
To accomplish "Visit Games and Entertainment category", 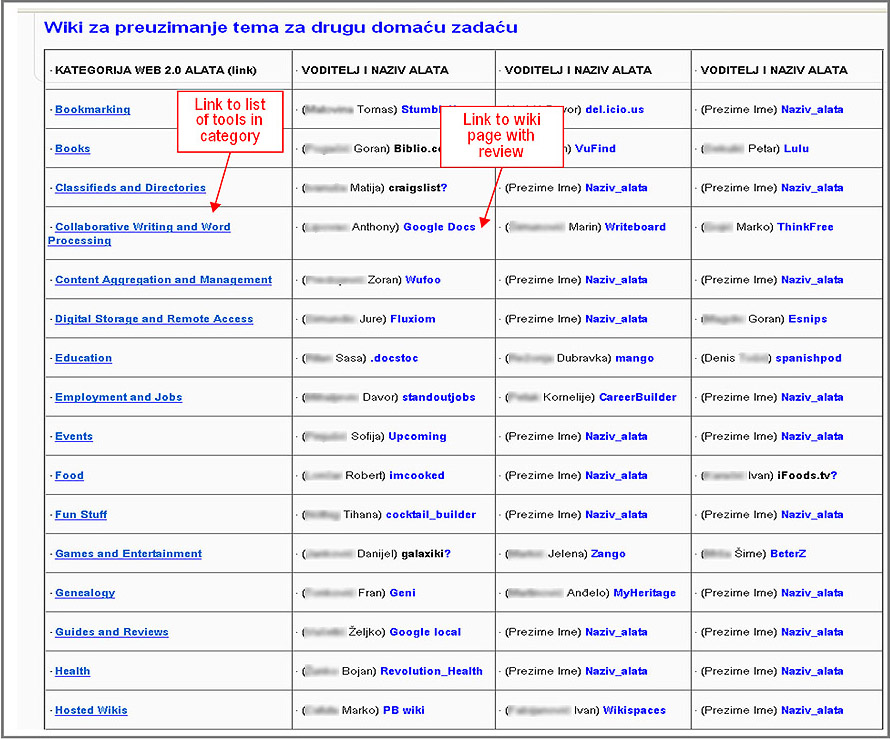I will pyautogui.click(x=128, y=554).
